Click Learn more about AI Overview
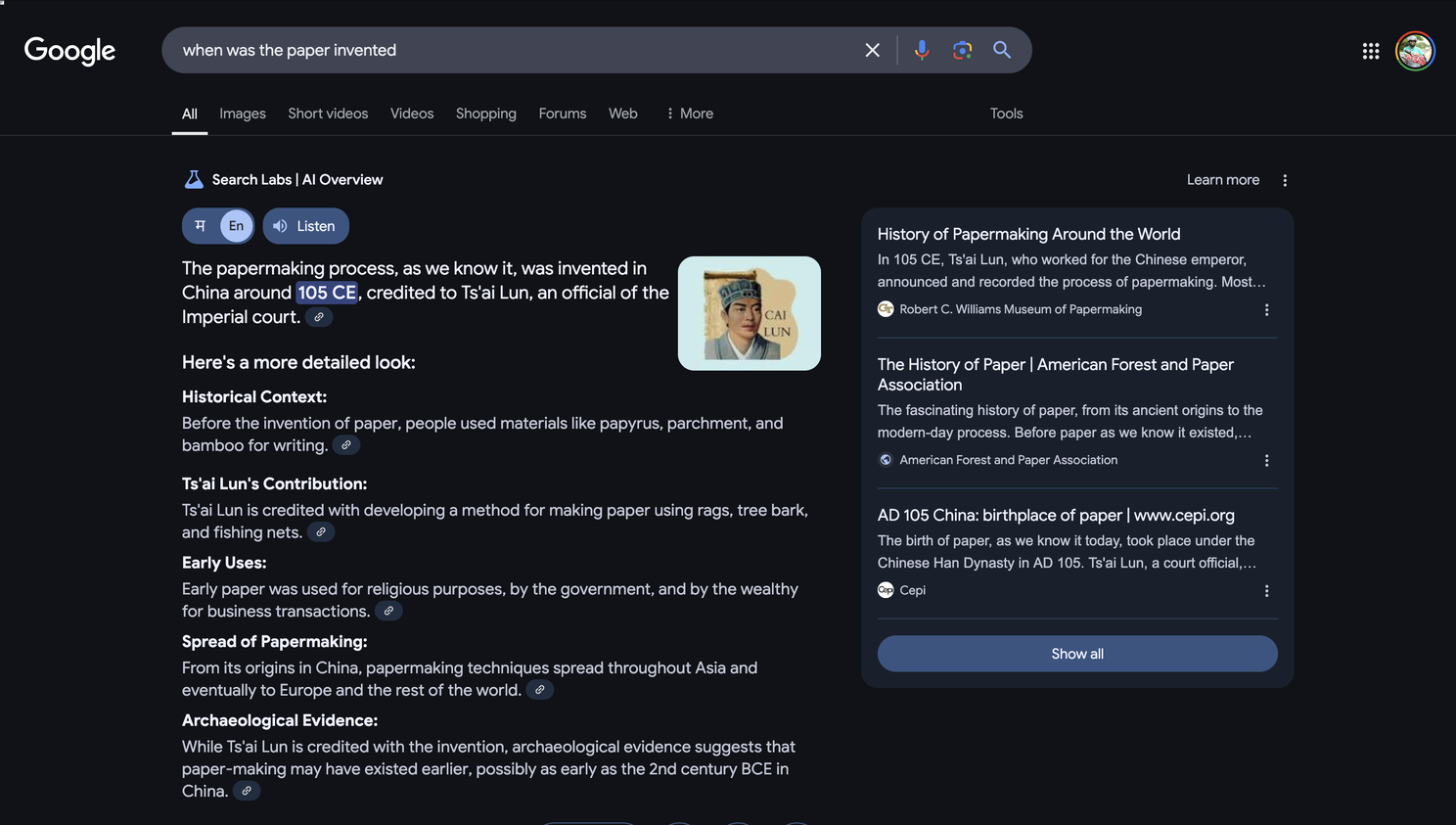This screenshot has width=1456, height=825. [x=1223, y=180]
